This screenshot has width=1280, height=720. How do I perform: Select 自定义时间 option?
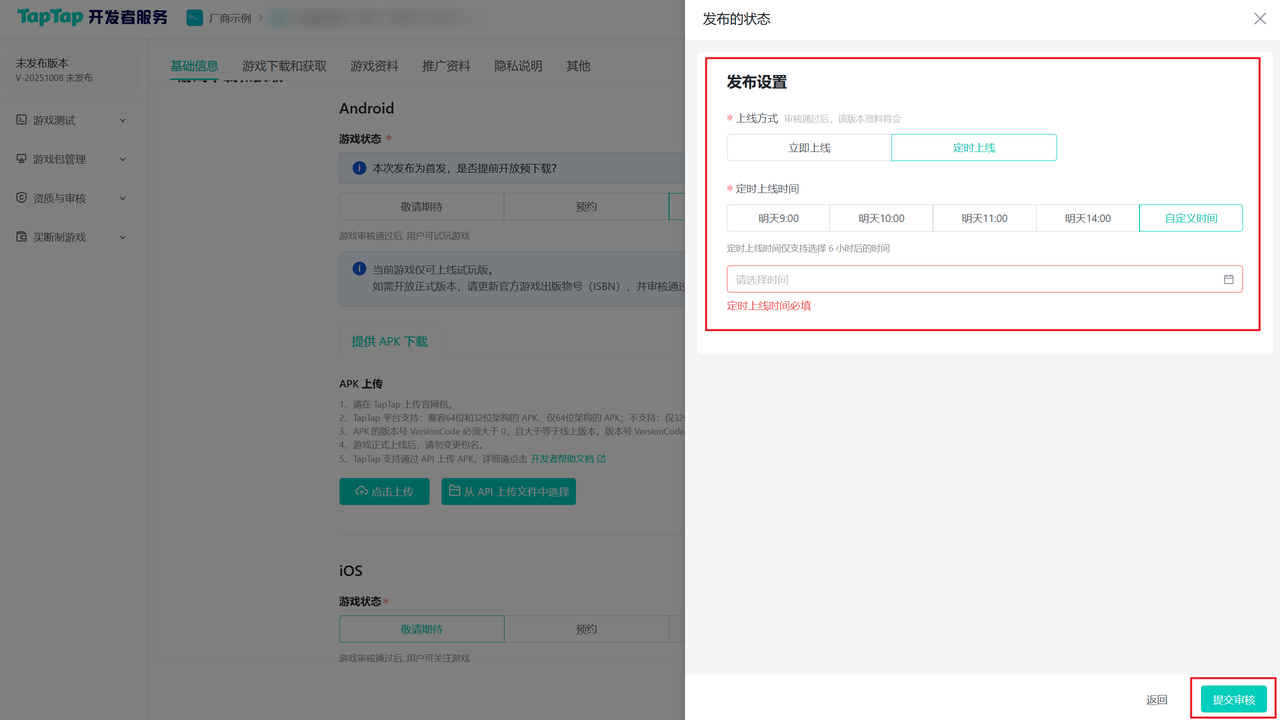pos(1190,218)
